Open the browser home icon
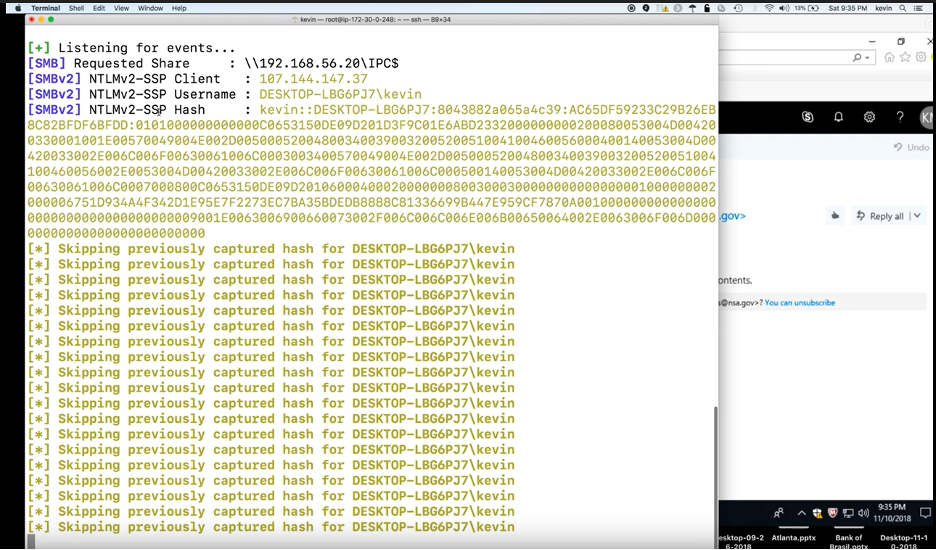The width and height of the screenshot is (936, 550). tap(889, 57)
